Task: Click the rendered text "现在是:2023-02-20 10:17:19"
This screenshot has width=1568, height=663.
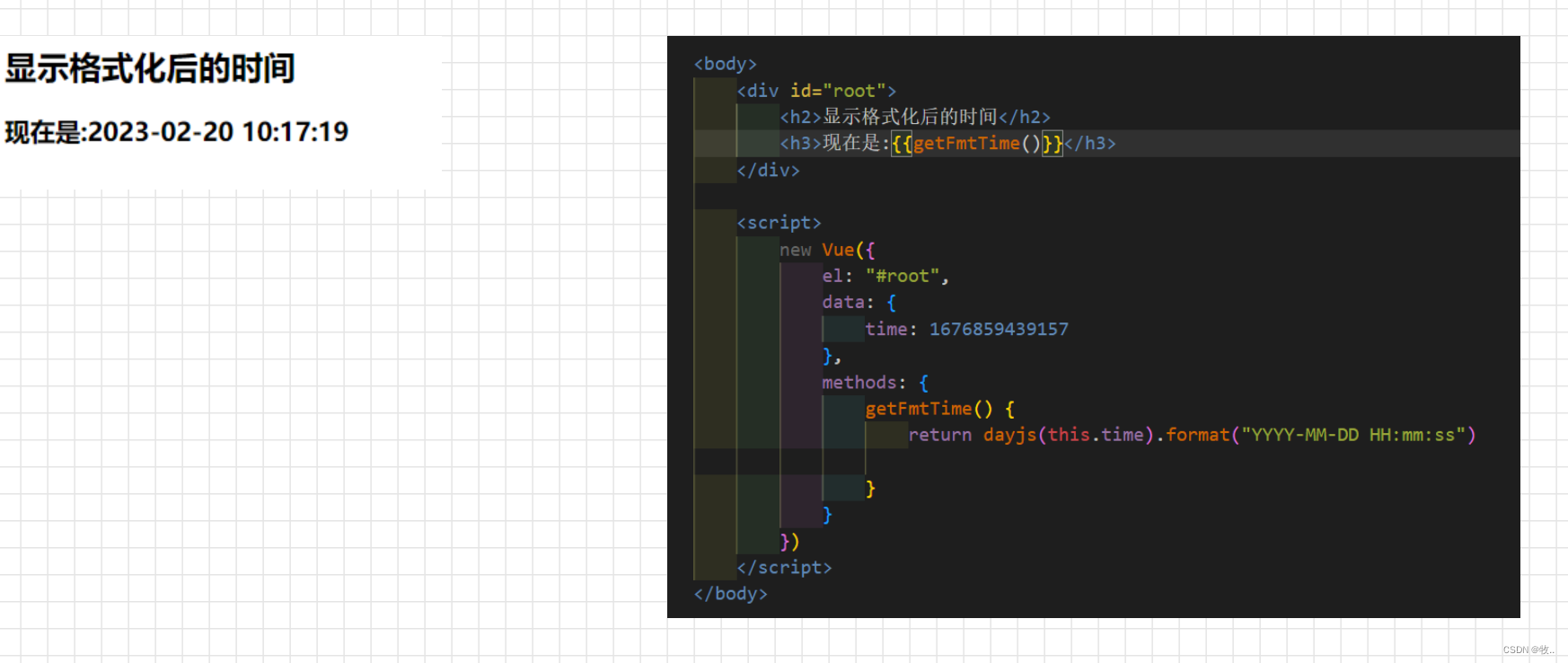Action: (177, 132)
